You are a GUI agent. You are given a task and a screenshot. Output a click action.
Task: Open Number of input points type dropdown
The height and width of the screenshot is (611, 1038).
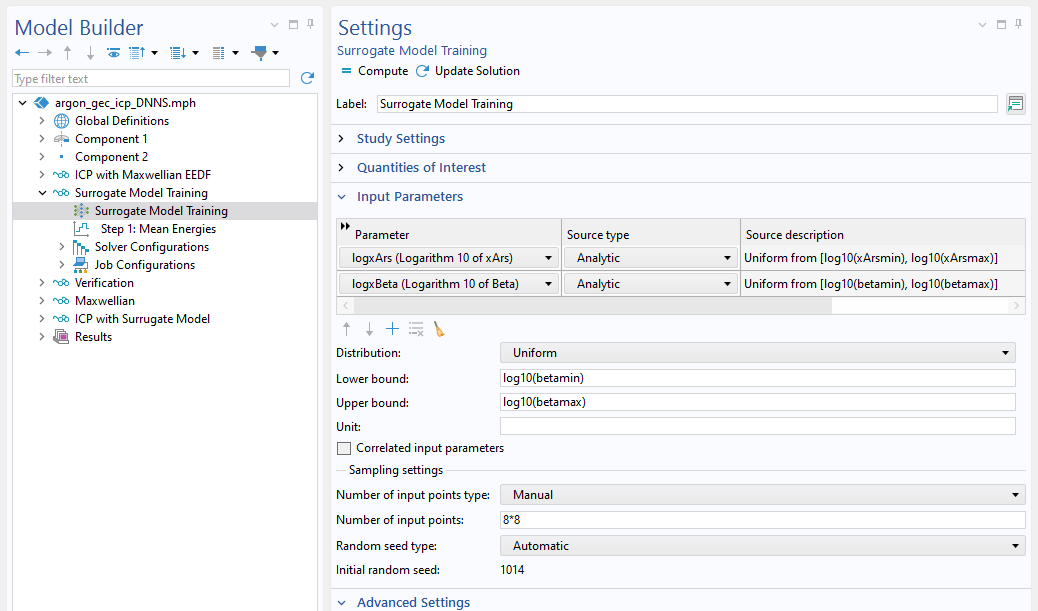(762, 494)
